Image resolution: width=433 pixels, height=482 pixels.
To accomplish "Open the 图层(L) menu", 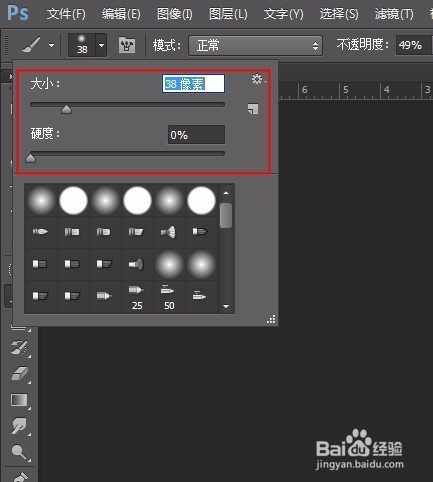I will click(228, 14).
